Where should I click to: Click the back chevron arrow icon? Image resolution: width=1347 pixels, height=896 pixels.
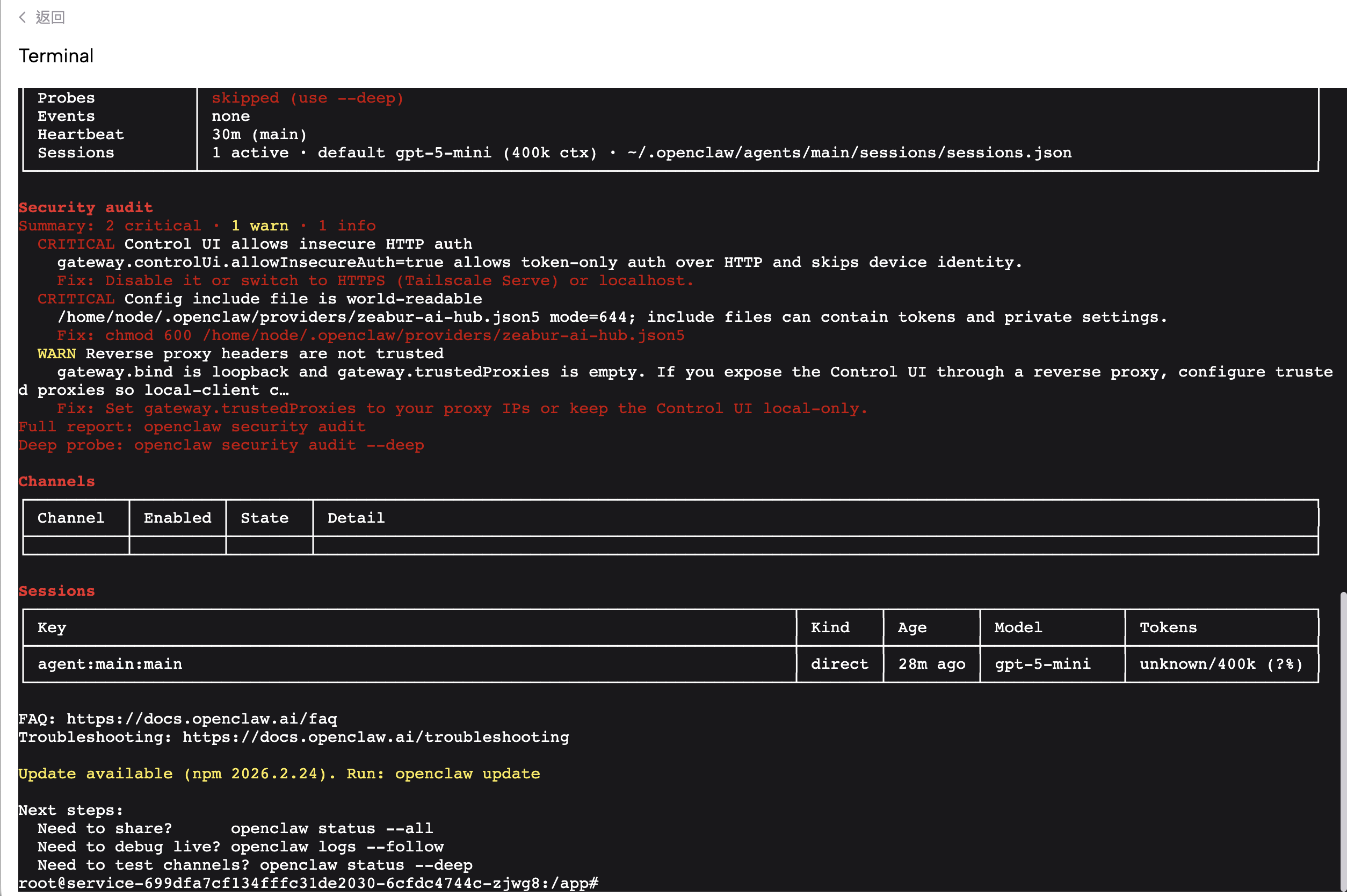pos(22,17)
